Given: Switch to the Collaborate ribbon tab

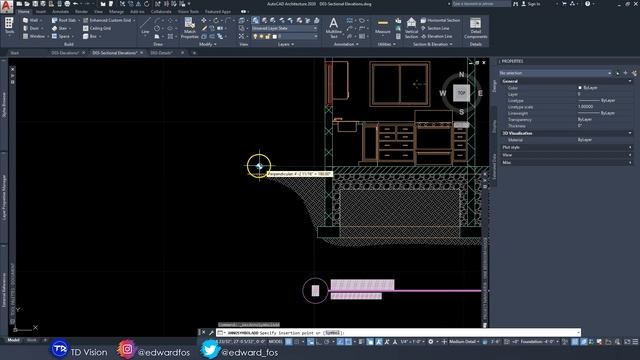Looking at the screenshot, I should point(161,11).
